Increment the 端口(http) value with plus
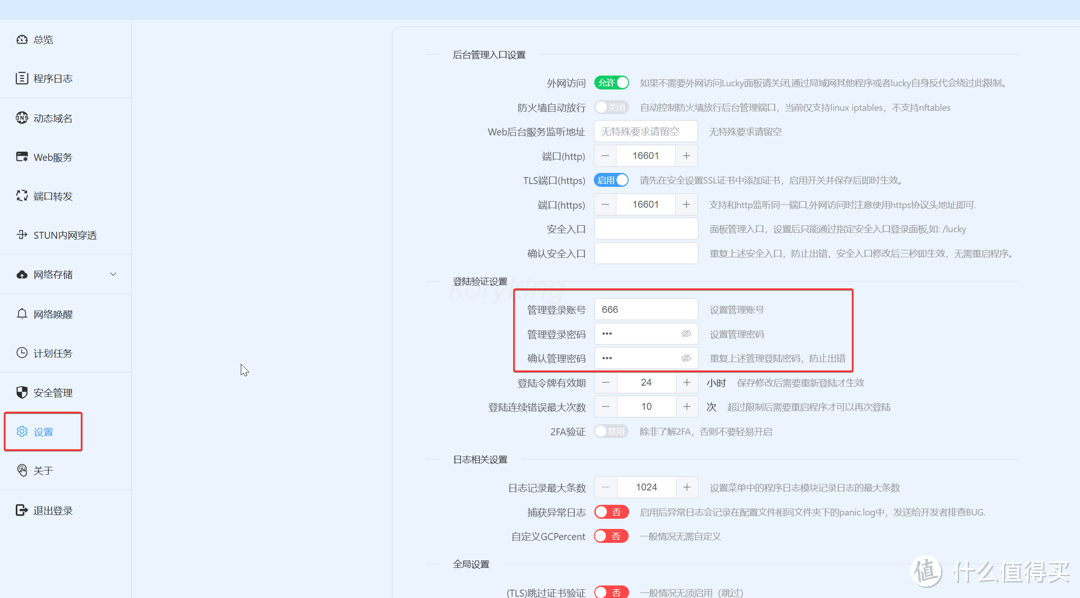1080x598 pixels. click(686, 155)
